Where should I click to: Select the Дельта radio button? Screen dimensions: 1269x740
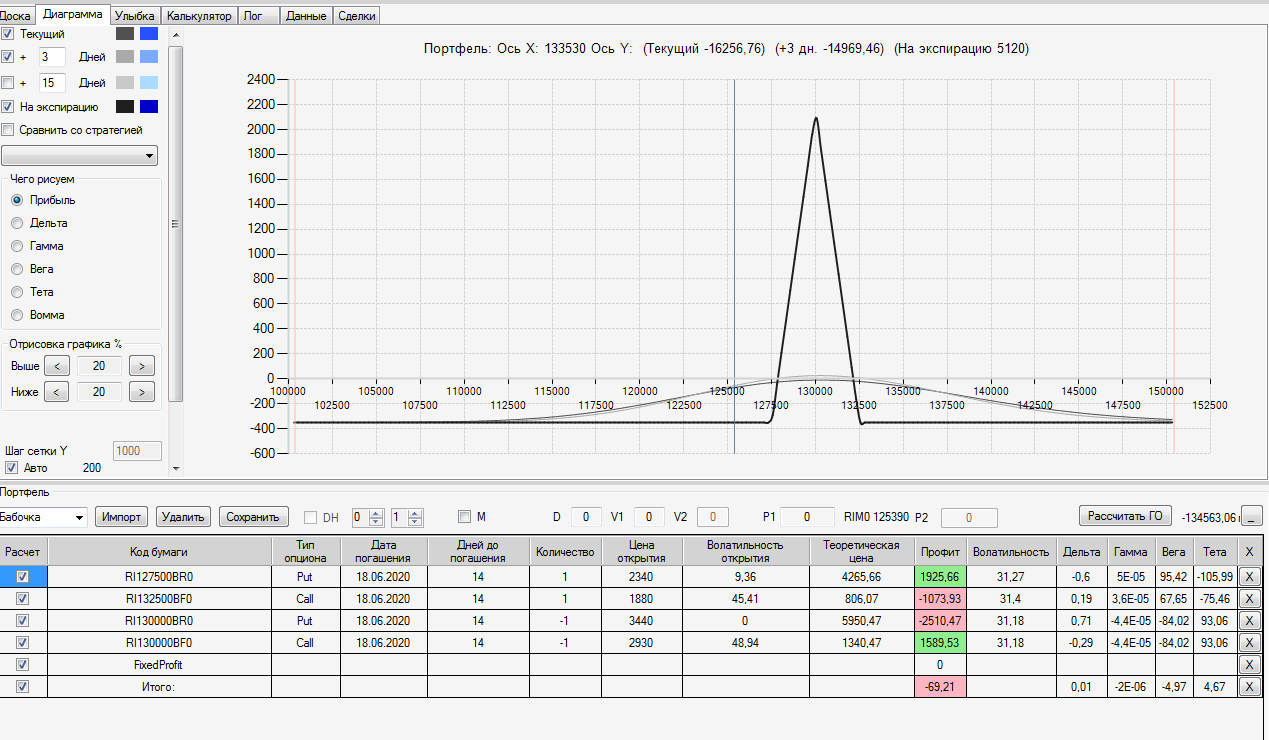point(17,223)
